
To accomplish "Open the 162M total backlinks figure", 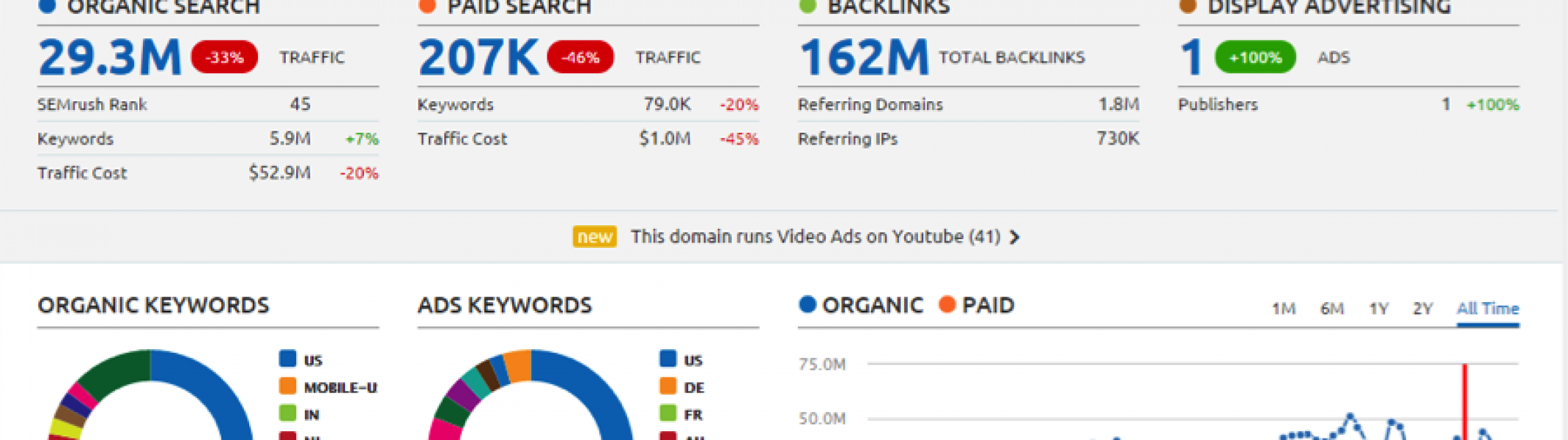I will tap(865, 57).
